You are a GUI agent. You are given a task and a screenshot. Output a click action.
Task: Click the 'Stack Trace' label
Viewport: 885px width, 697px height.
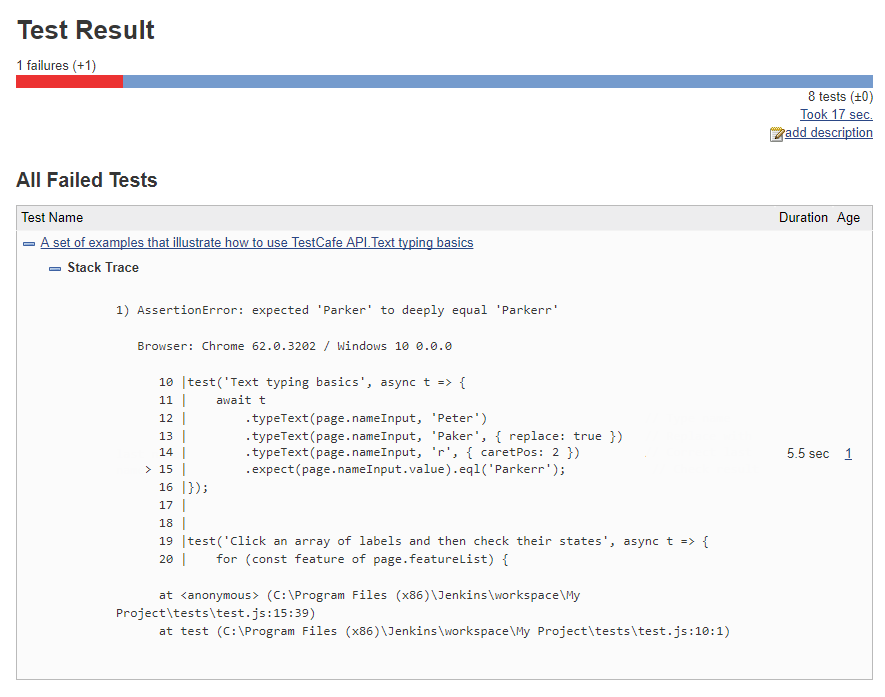[103, 268]
